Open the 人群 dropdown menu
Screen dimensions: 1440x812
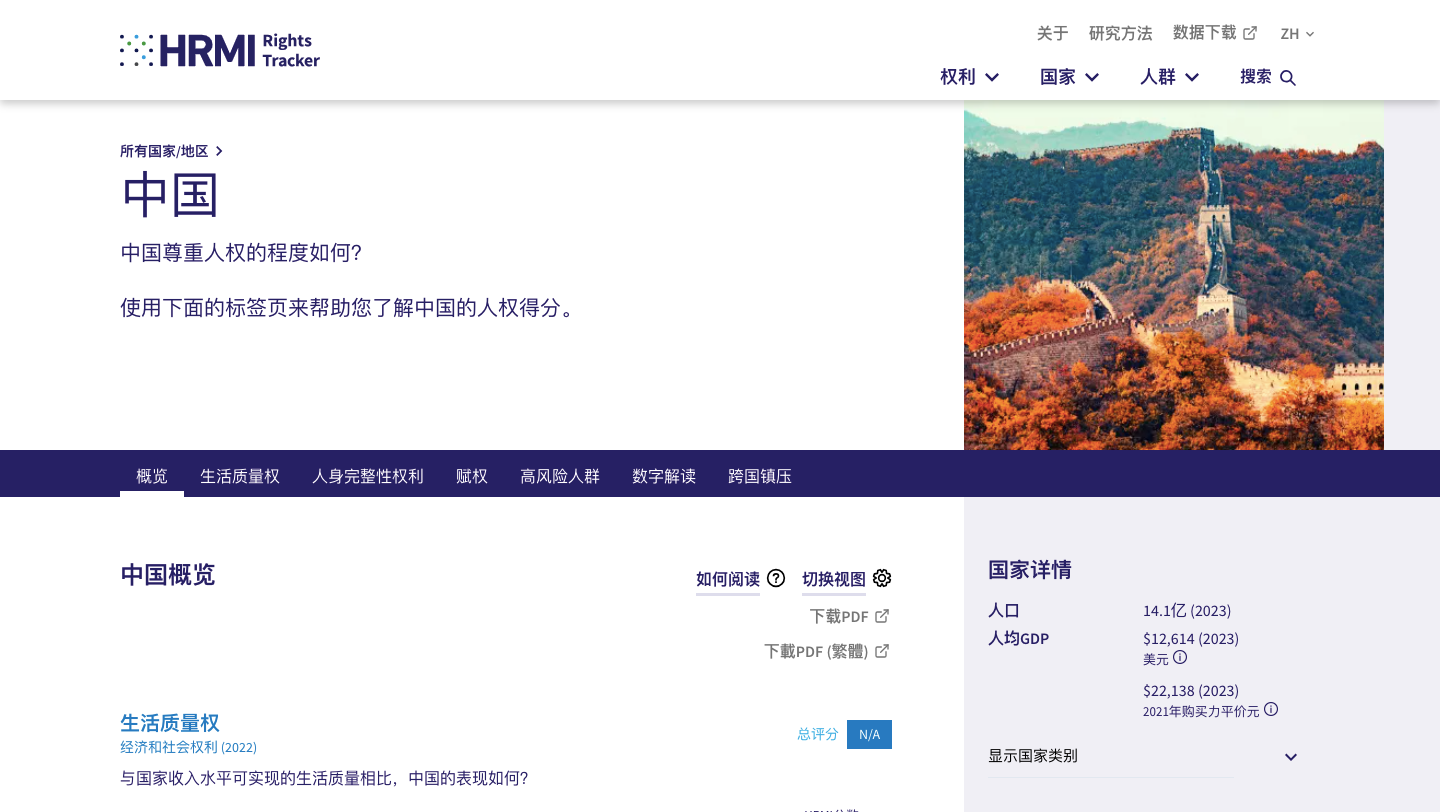click(x=1169, y=77)
